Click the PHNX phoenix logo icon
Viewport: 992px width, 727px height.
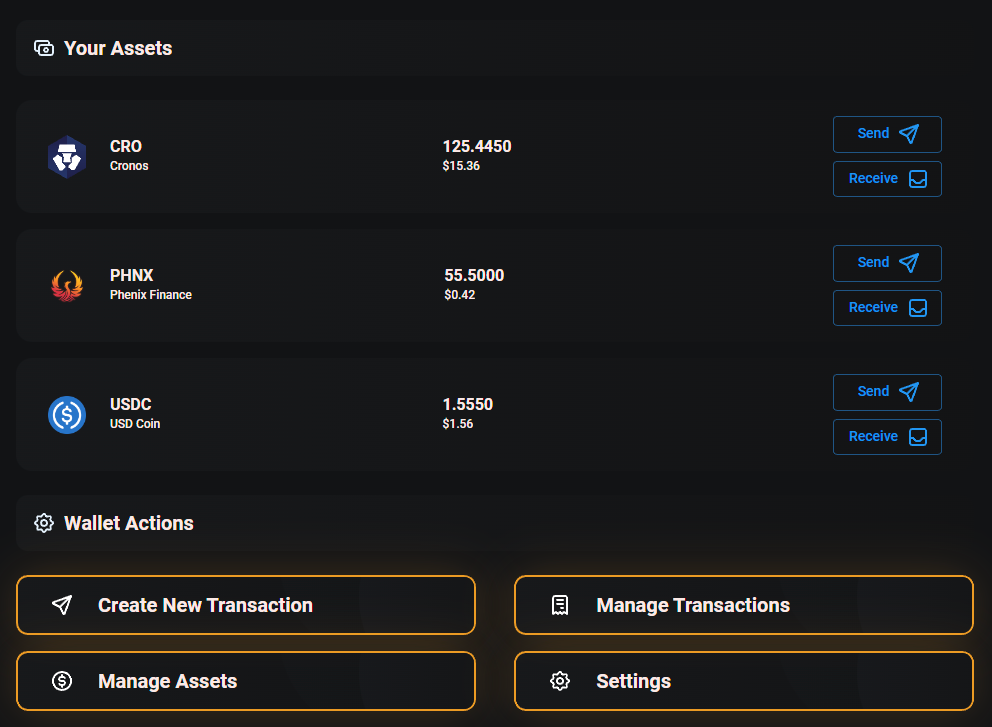66,285
